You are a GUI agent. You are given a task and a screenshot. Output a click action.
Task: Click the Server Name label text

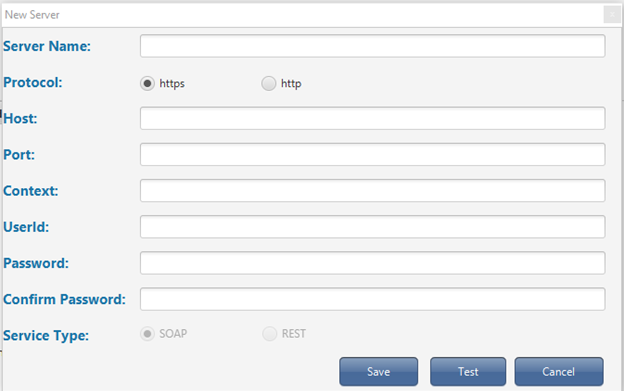click(47, 46)
